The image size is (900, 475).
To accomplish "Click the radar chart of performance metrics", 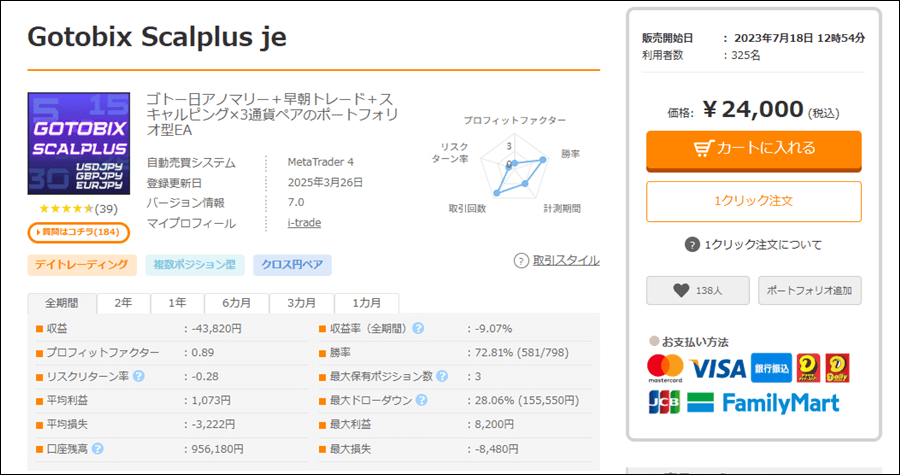I will (514, 166).
